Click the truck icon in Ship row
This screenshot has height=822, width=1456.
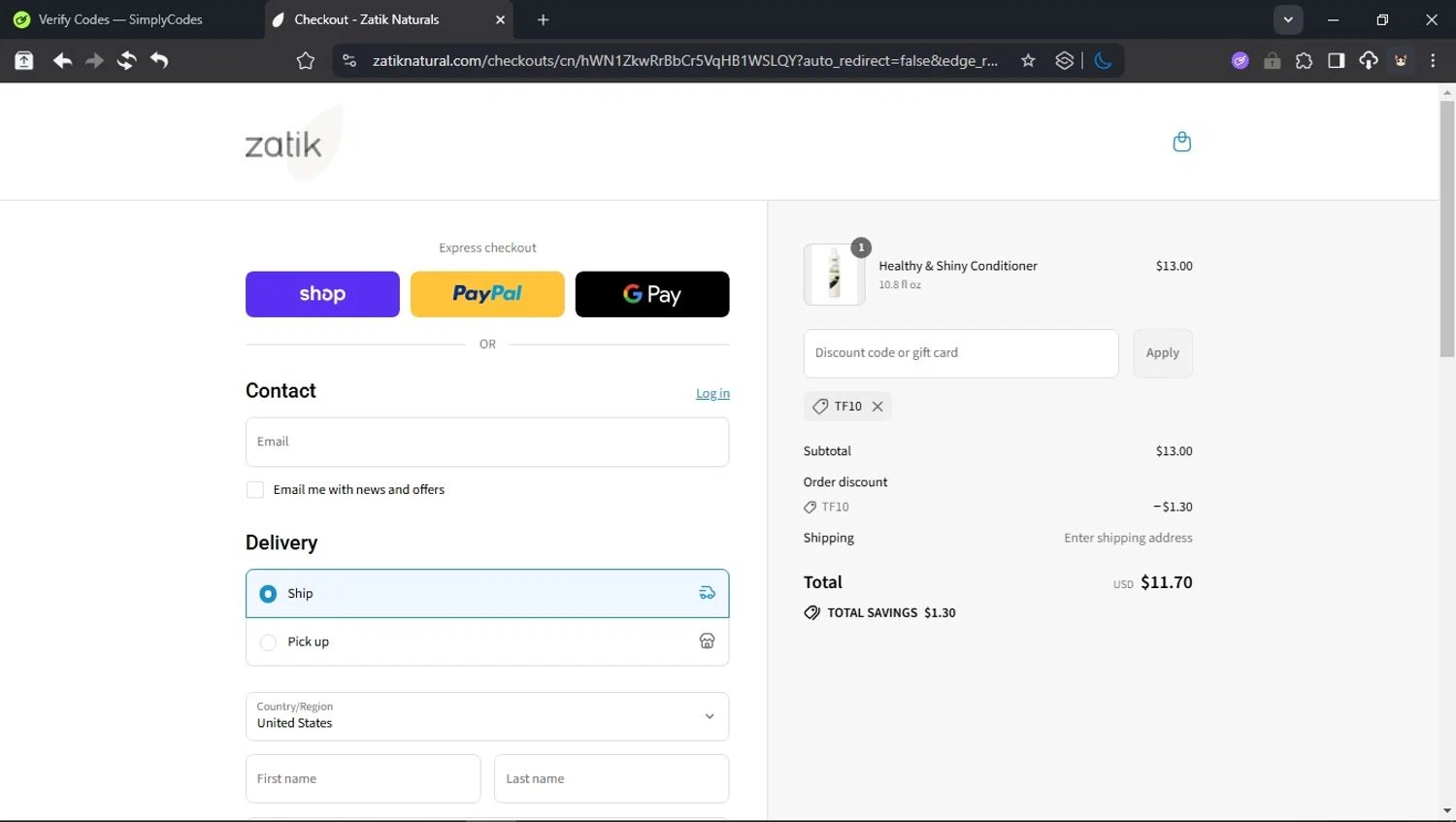(707, 593)
